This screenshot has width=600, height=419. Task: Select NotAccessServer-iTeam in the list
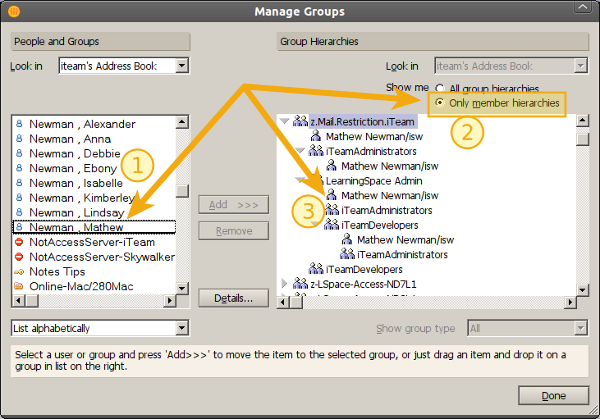click(92, 242)
